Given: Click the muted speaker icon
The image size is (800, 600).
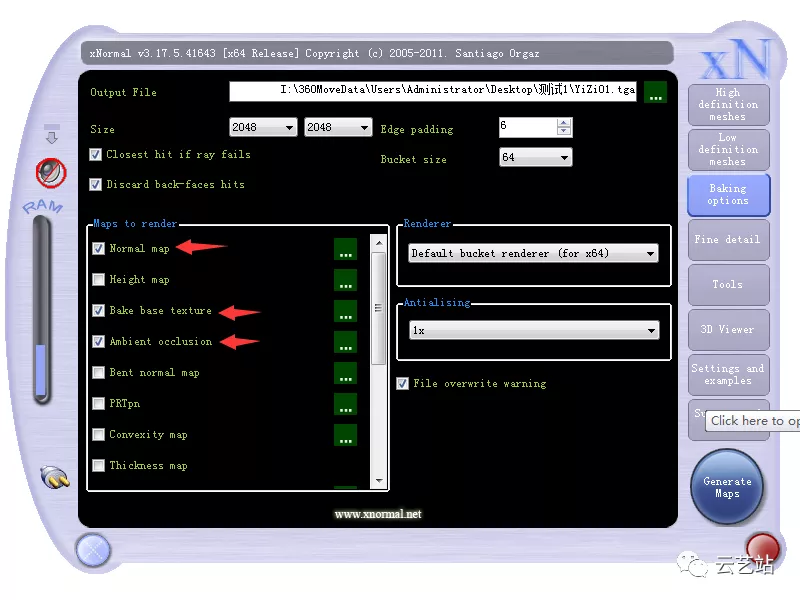Looking at the screenshot, I should 50,173.
